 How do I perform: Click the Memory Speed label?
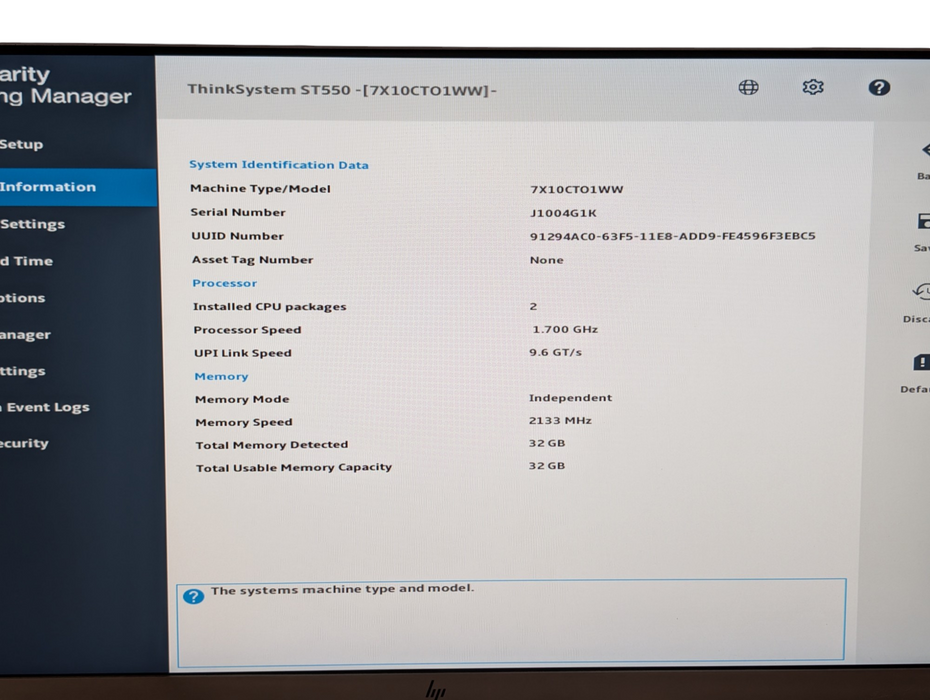(x=244, y=422)
